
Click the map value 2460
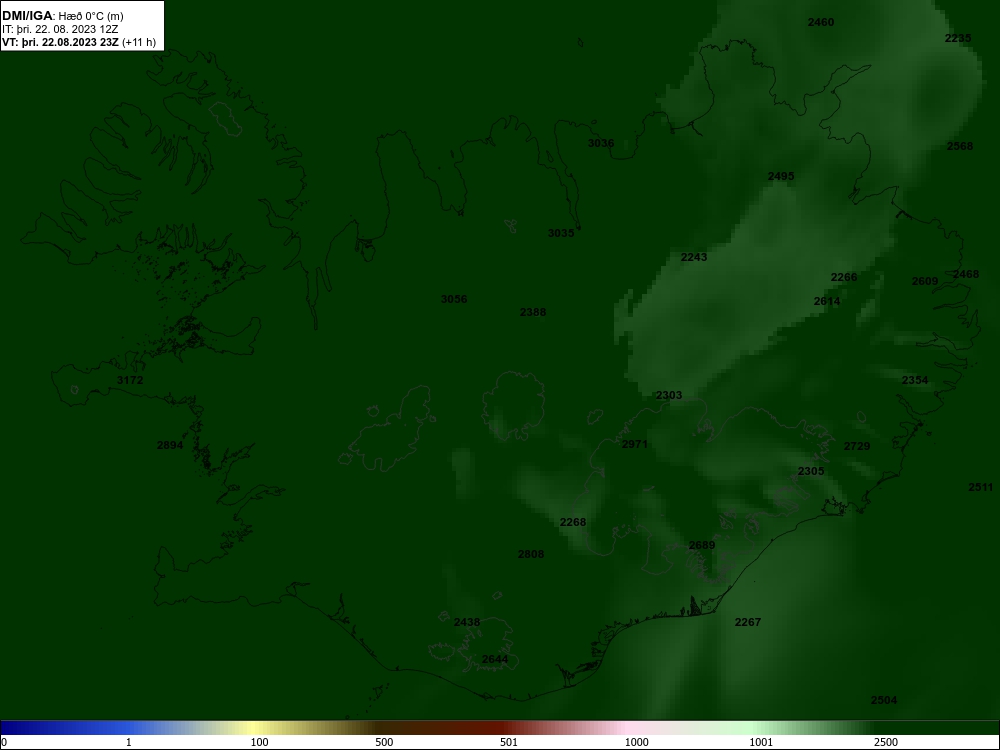[x=821, y=22]
